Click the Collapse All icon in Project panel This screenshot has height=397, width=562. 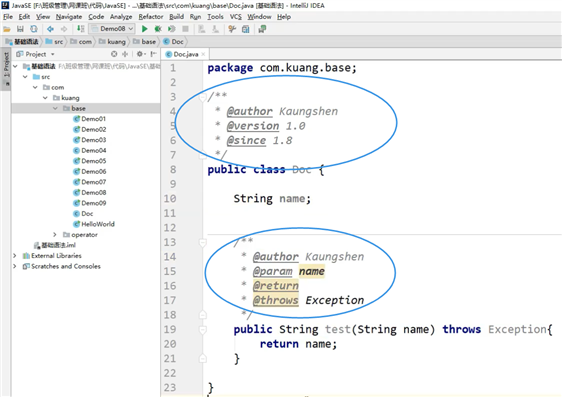pos(125,54)
